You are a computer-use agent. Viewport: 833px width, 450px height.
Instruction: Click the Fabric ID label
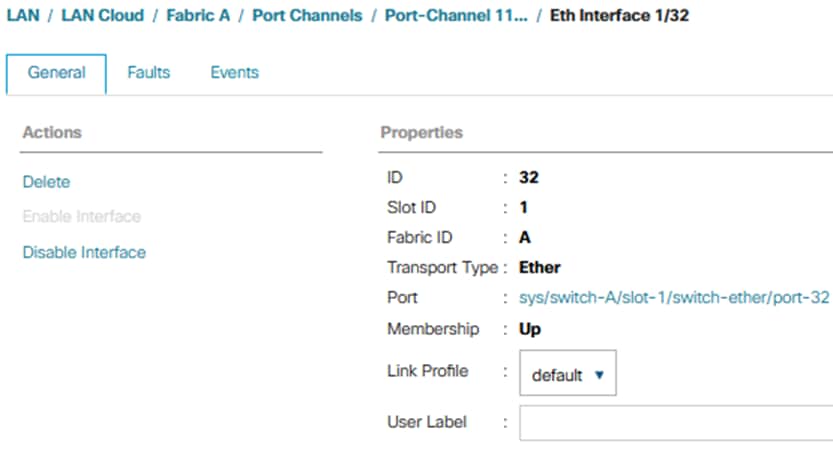[x=420, y=237]
